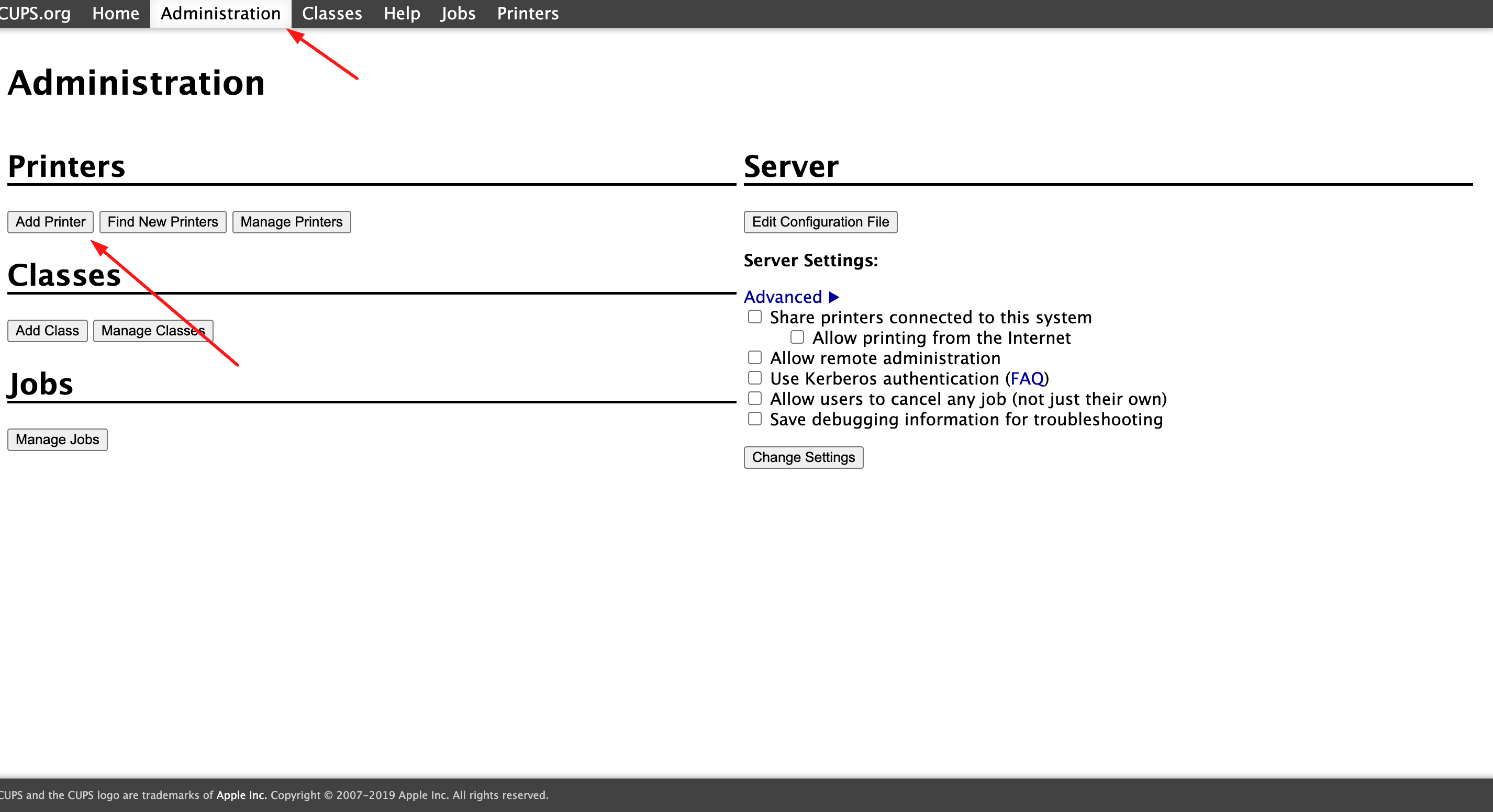Open the Classes page from the menu
Screen dimensions: 1493x812
click(x=331, y=13)
